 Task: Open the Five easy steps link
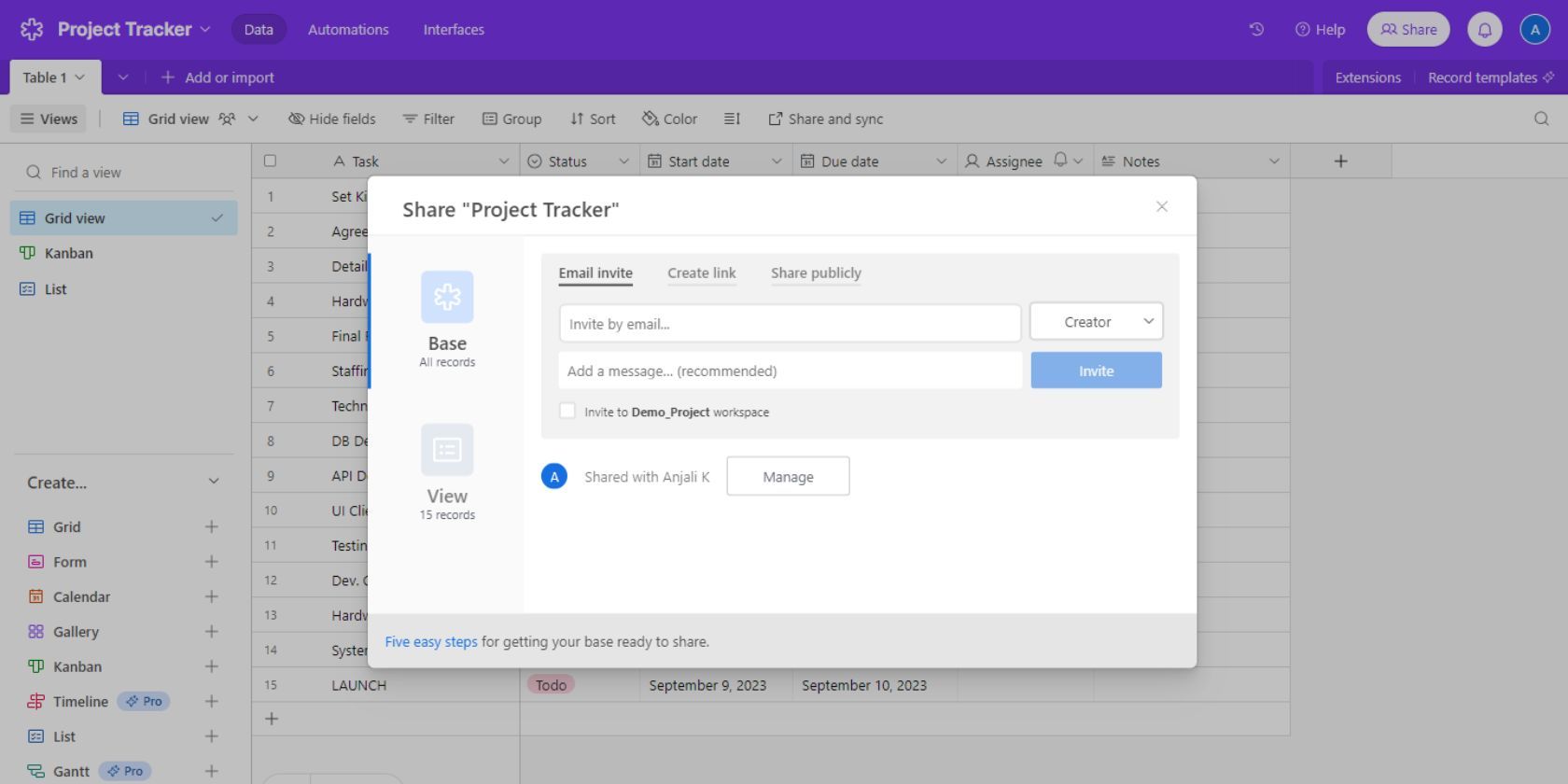(431, 642)
